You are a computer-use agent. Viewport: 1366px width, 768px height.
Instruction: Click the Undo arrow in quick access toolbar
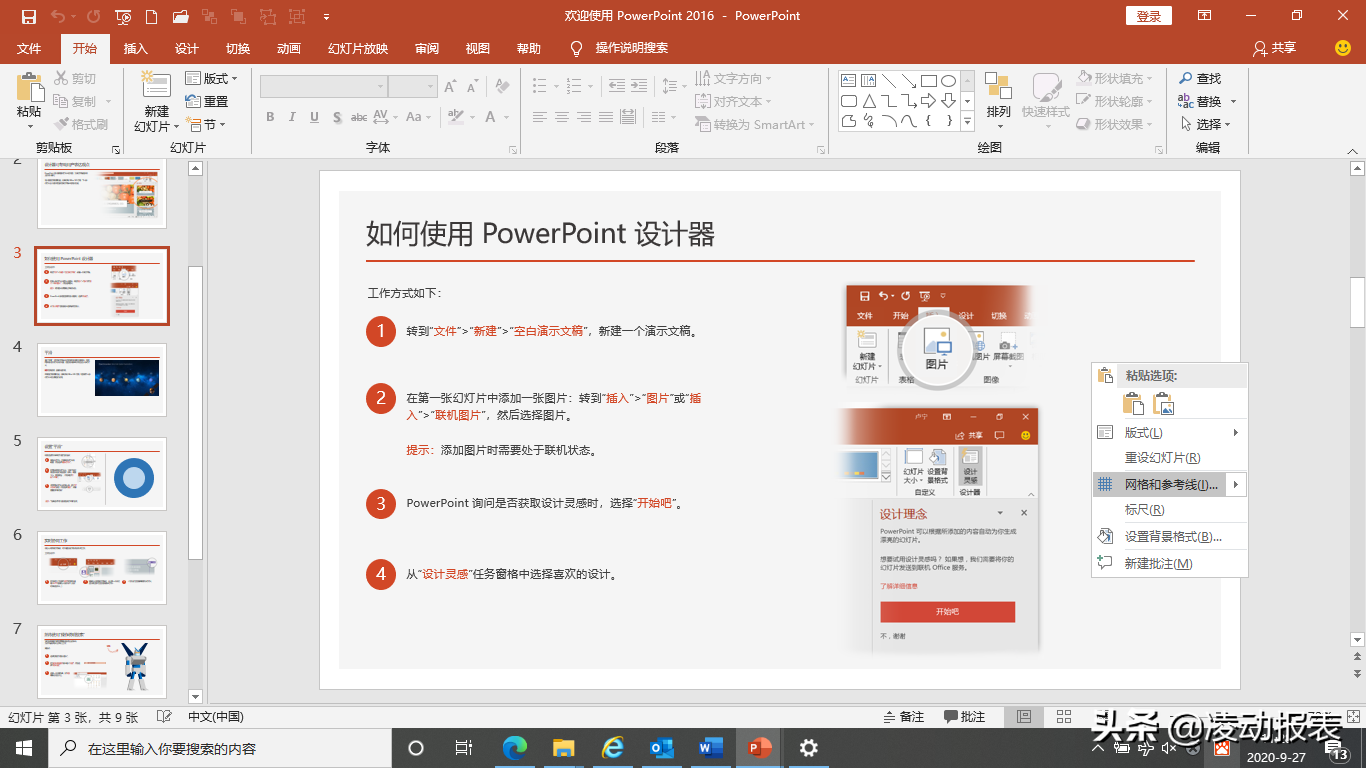click(57, 16)
